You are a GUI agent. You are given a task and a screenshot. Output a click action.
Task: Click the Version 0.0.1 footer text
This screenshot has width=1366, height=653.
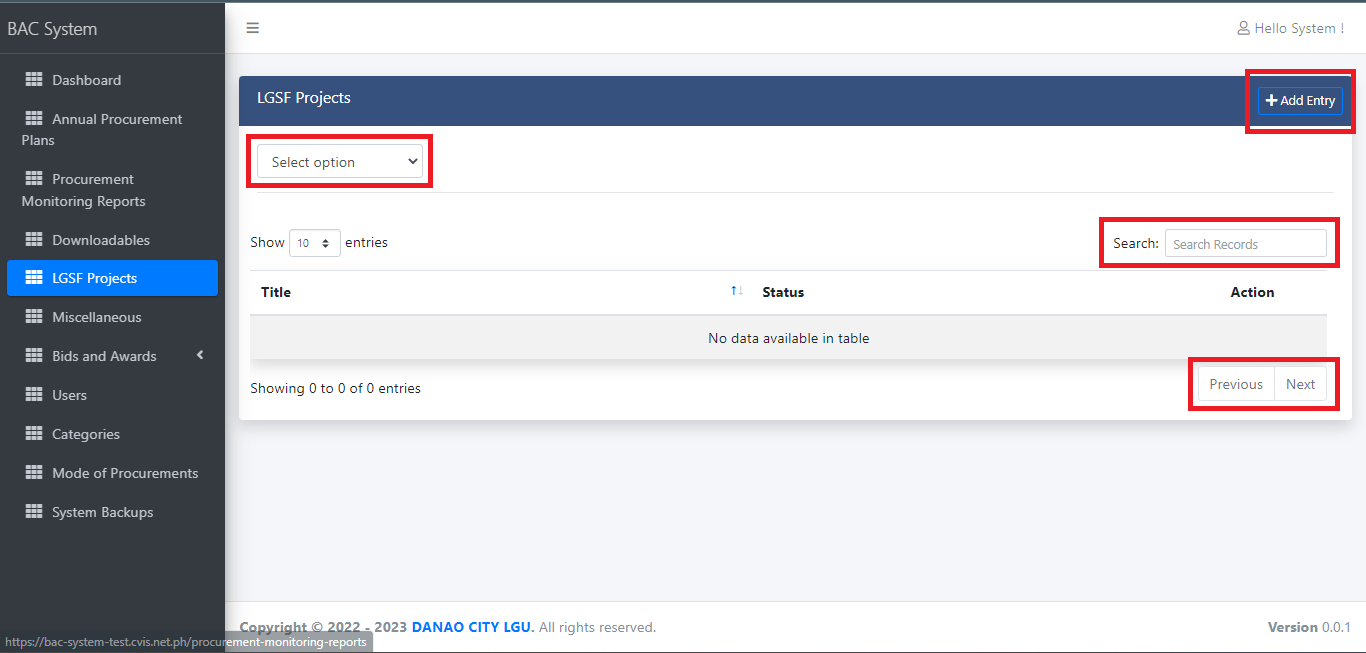pyautogui.click(x=1309, y=627)
